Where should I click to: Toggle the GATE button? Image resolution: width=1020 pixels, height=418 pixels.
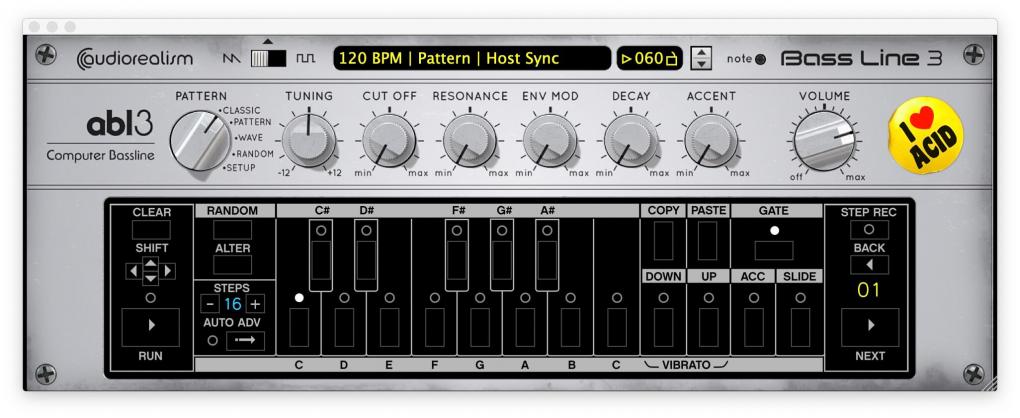coord(774,250)
